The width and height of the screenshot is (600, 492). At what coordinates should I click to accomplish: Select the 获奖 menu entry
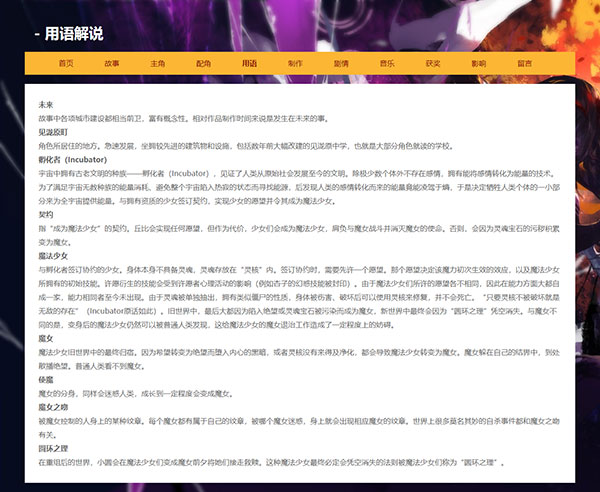coord(432,63)
